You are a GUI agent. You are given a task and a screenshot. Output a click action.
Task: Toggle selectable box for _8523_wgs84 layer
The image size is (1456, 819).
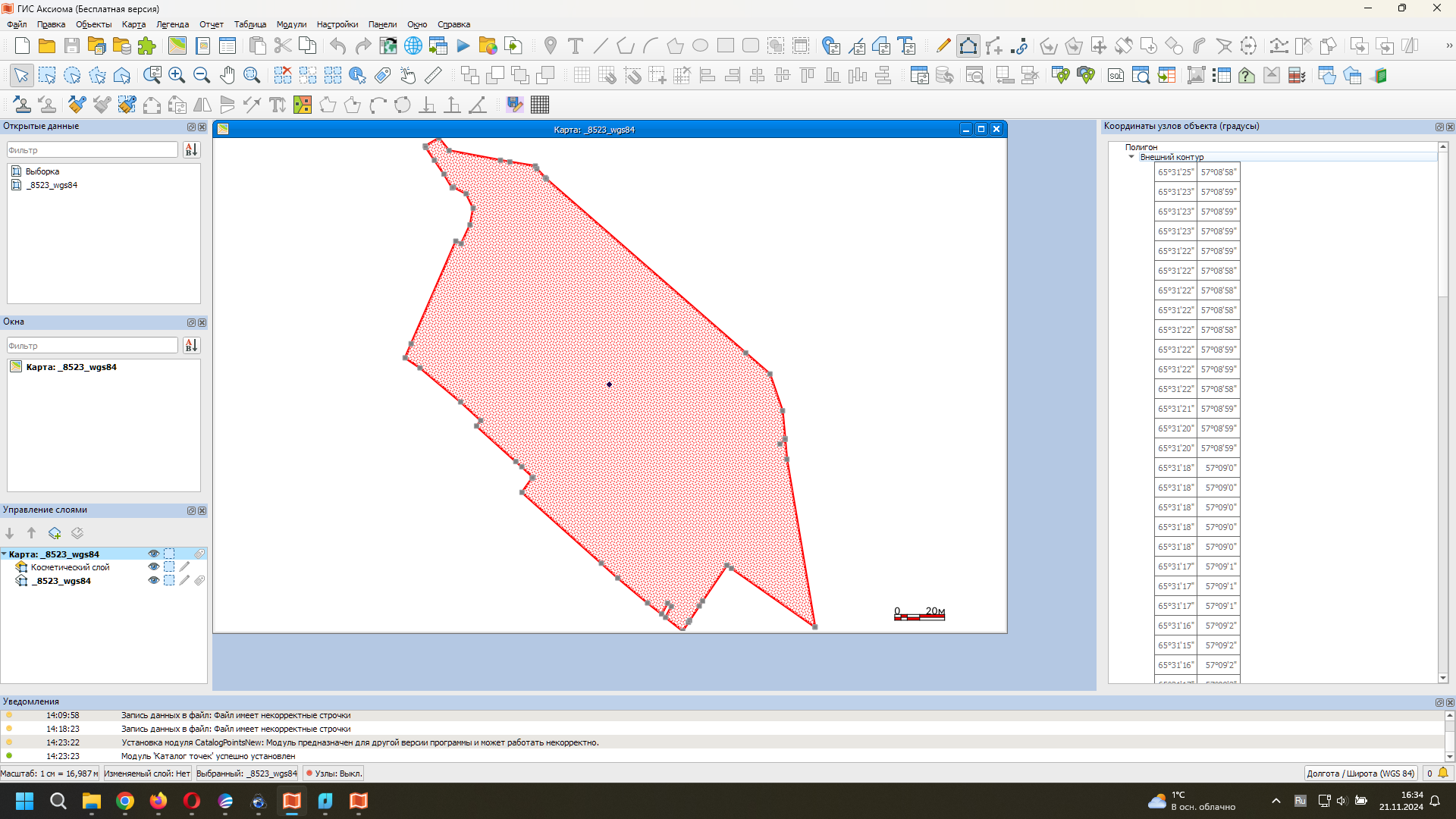click(169, 581)
